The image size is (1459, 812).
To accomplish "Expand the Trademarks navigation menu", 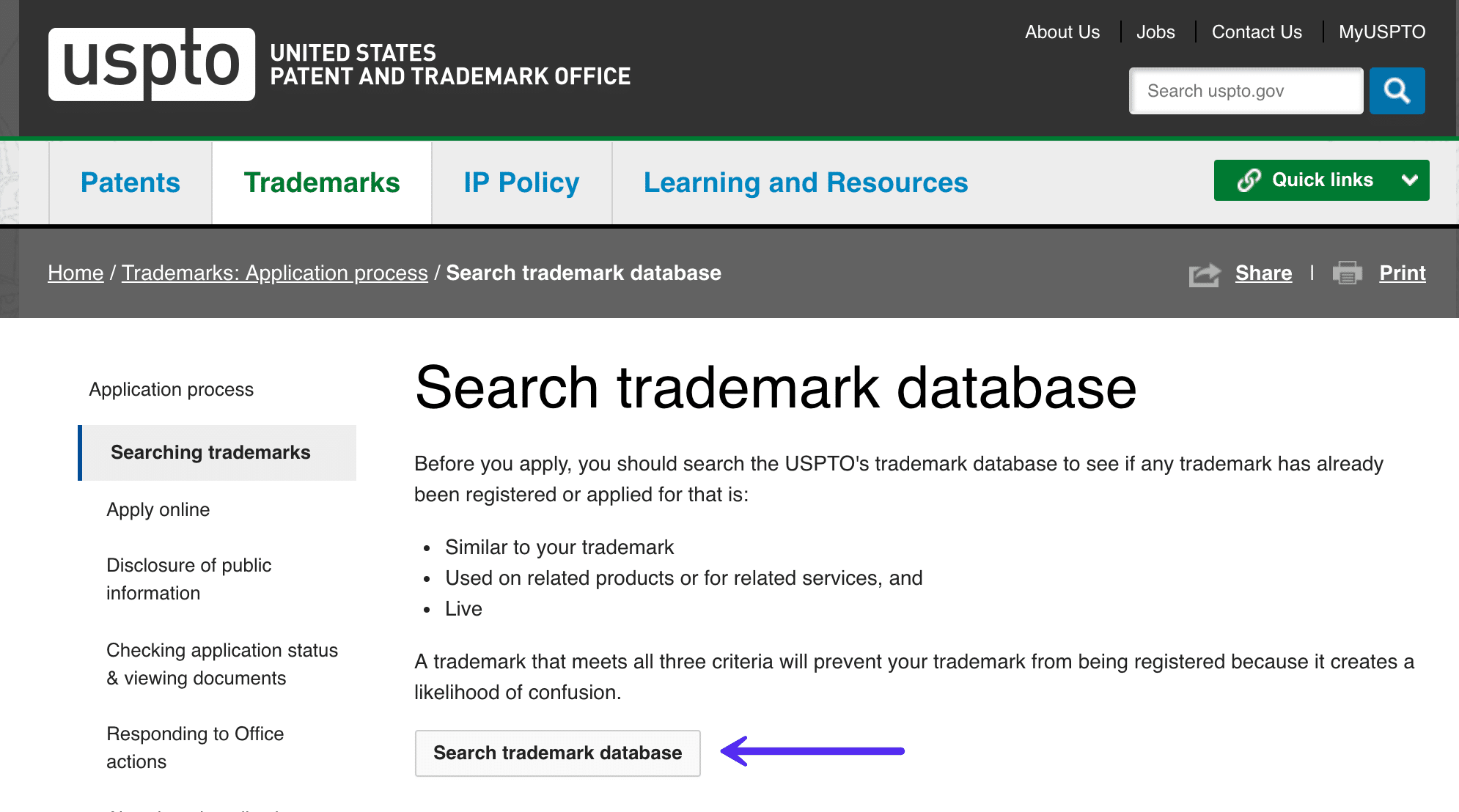I will [322, 183].
